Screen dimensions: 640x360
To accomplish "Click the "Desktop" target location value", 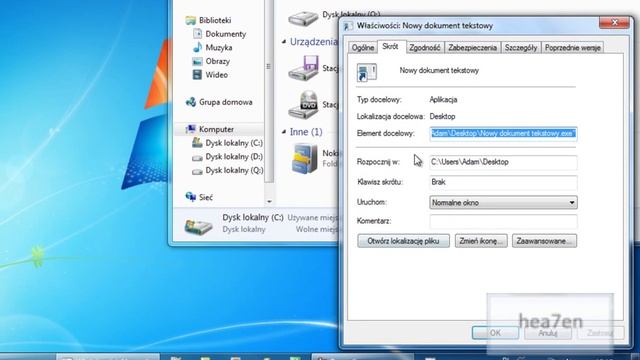I will (x=442, y=116).
